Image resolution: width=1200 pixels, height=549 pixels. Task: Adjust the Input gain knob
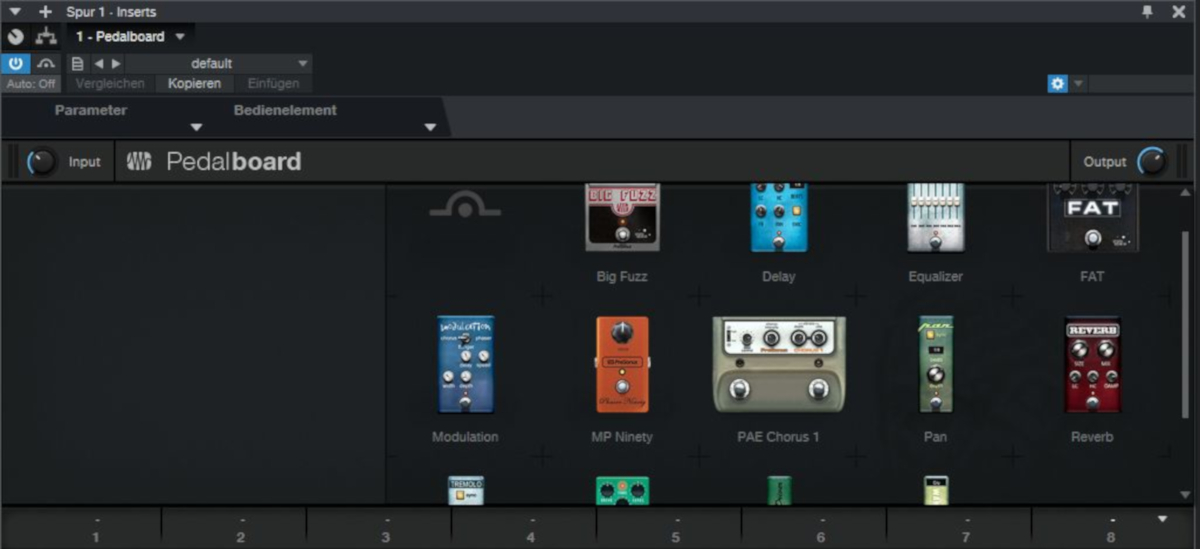(42, 161)
